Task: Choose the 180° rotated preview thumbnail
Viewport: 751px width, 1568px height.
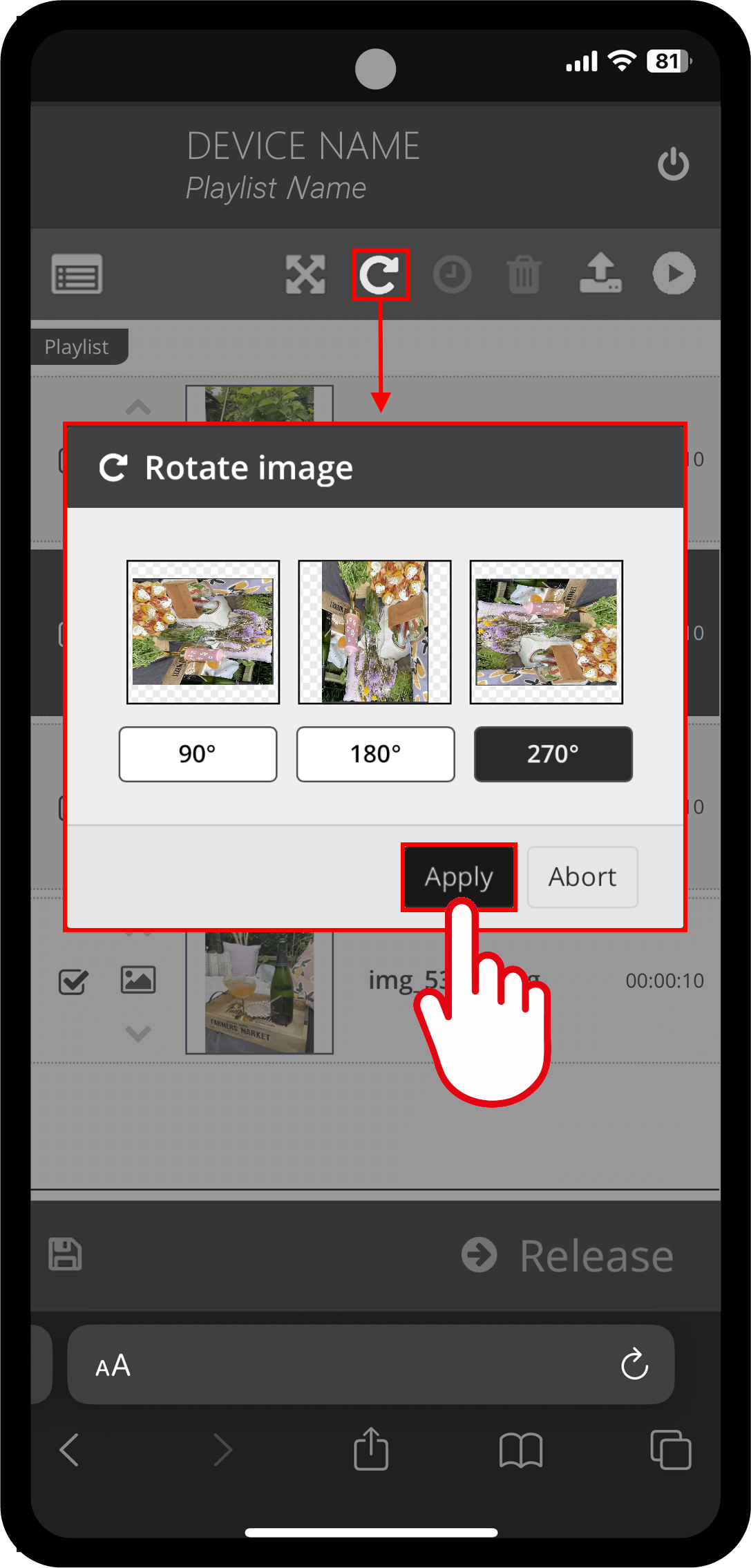Action: (x=374, y=632)
